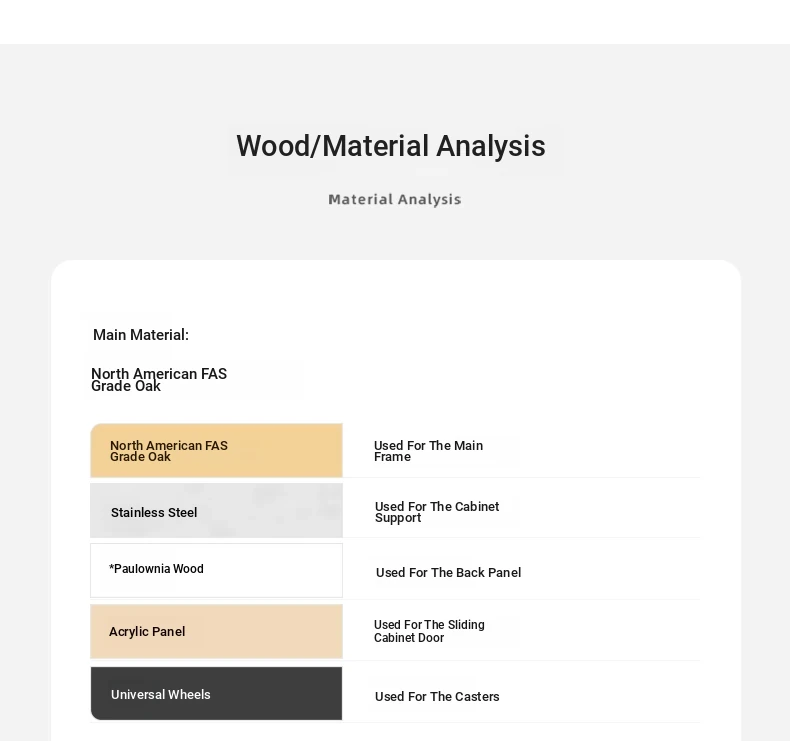Click the *Paulownia Wood label text

[156, 569]
